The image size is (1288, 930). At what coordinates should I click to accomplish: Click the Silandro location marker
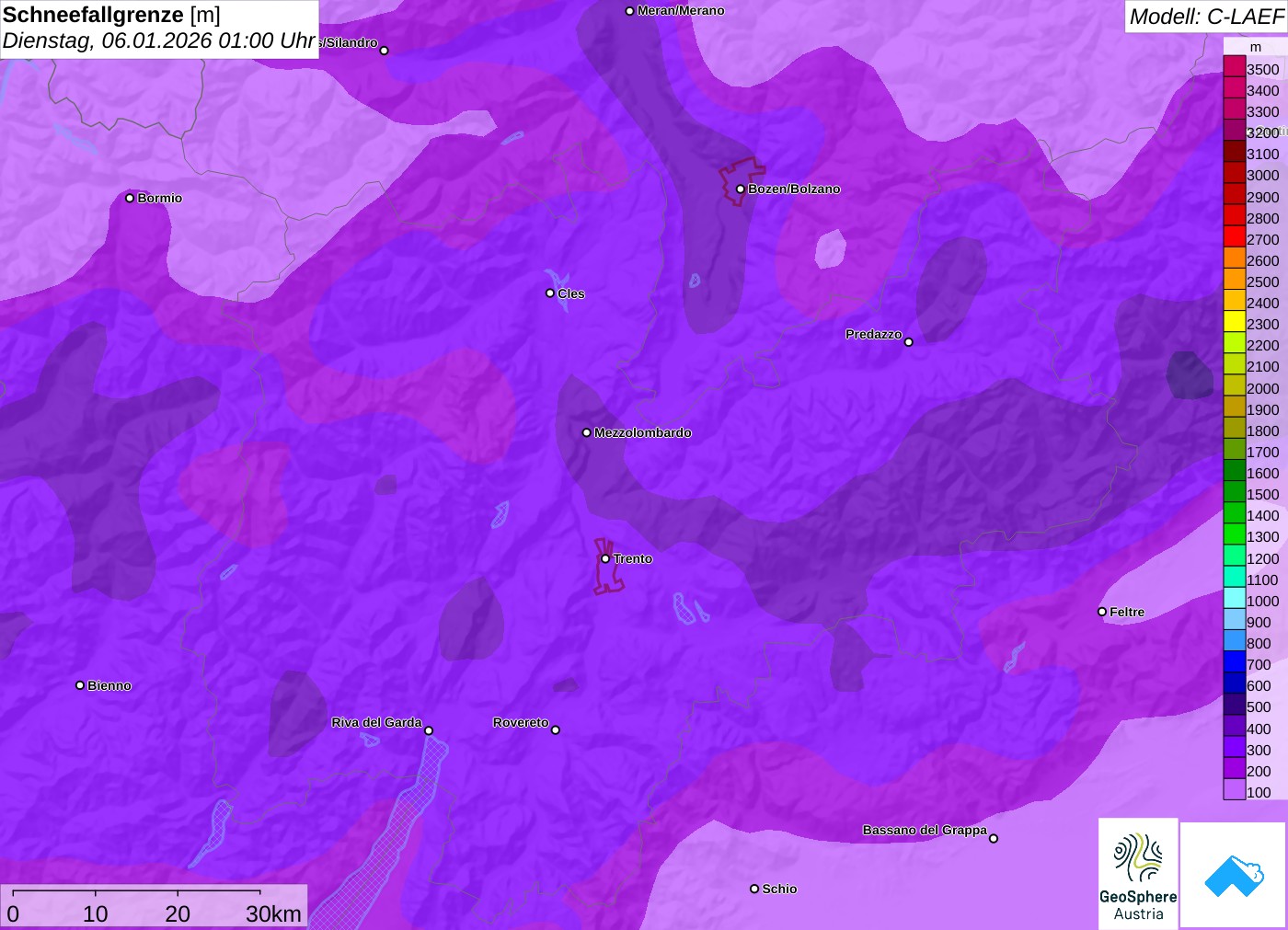pos(385,51)
